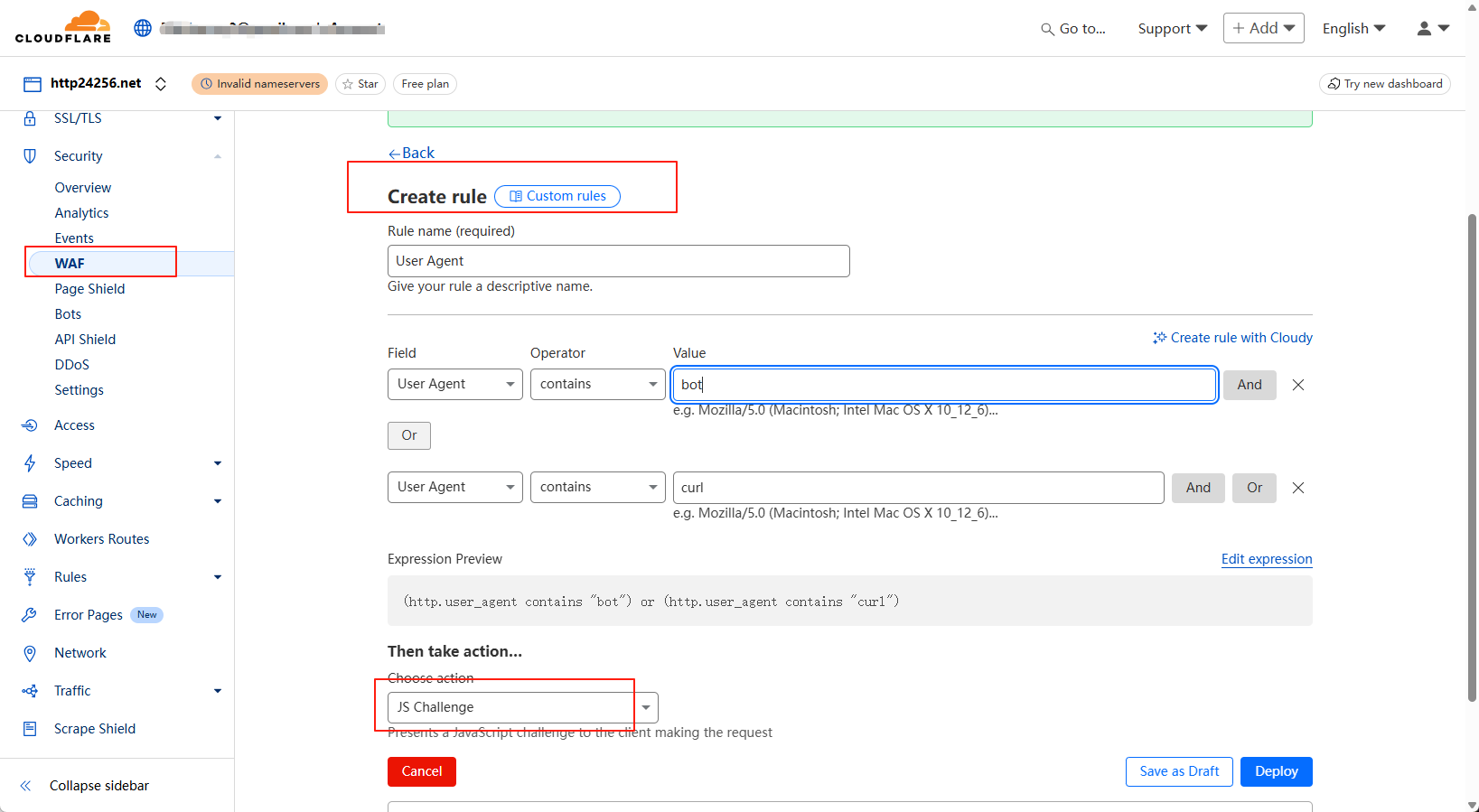This screenshot has width=1479, height=812.
Task: Click the Edit expression link
Action: click(x=1267, y=559)
